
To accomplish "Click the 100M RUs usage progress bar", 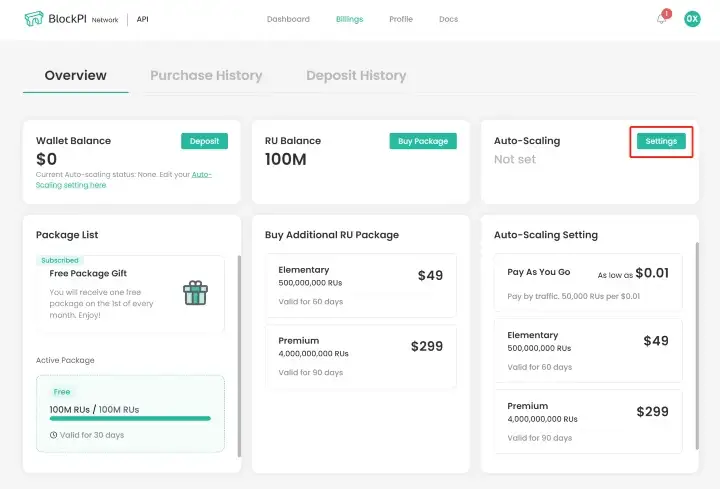I will 130,418.
